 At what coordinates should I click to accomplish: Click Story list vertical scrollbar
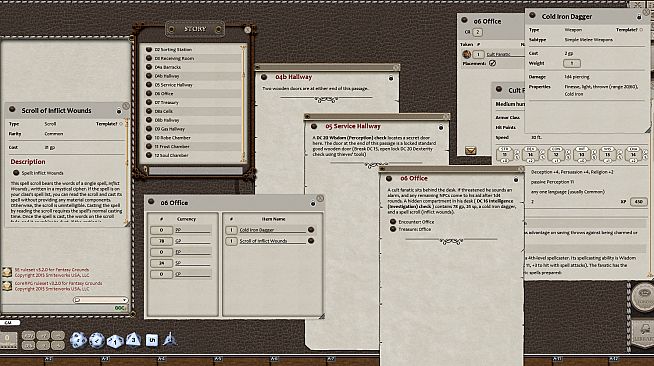(243, 103)
